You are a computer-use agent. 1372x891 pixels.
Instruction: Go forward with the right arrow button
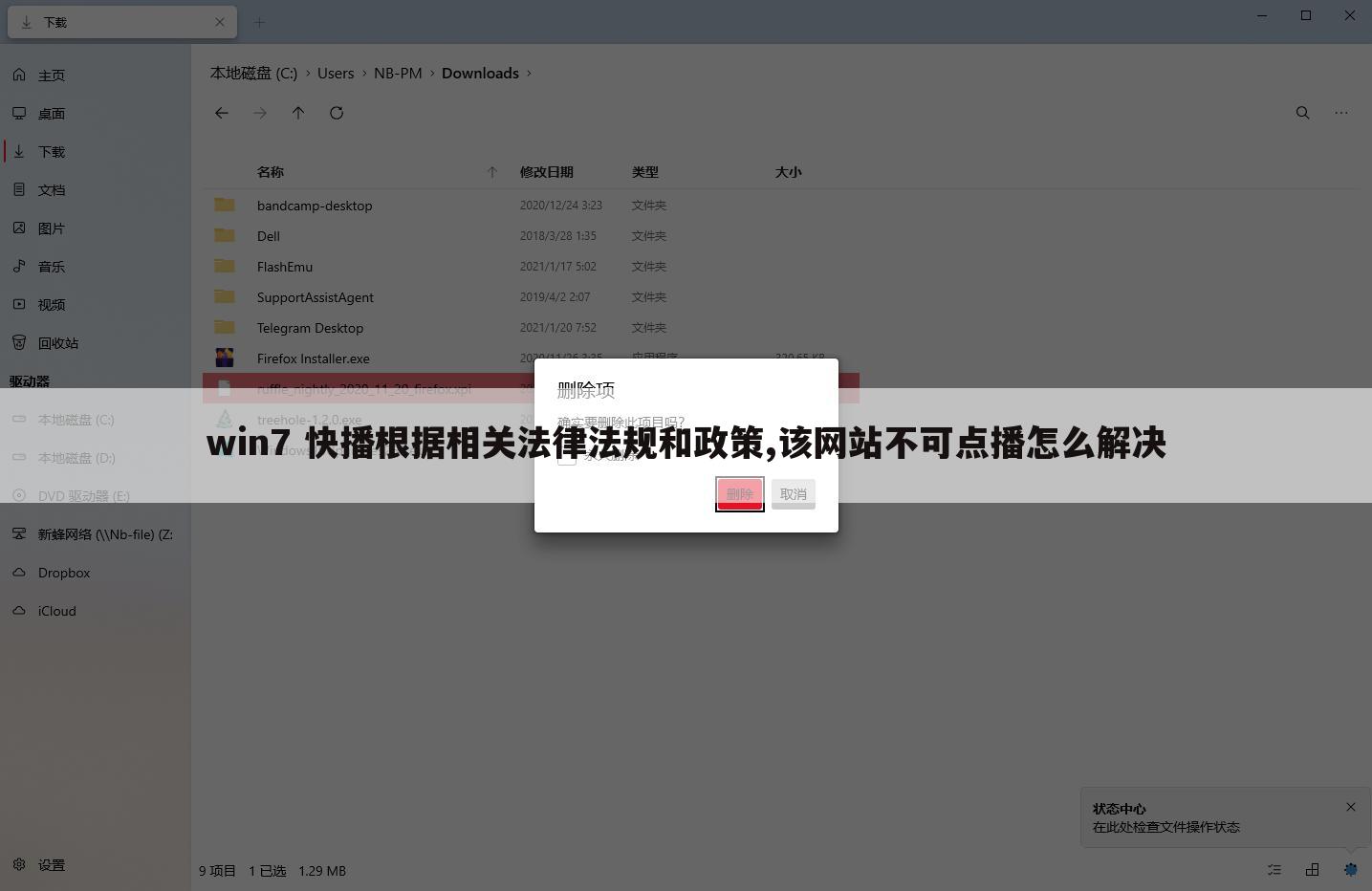pos(260,113)
